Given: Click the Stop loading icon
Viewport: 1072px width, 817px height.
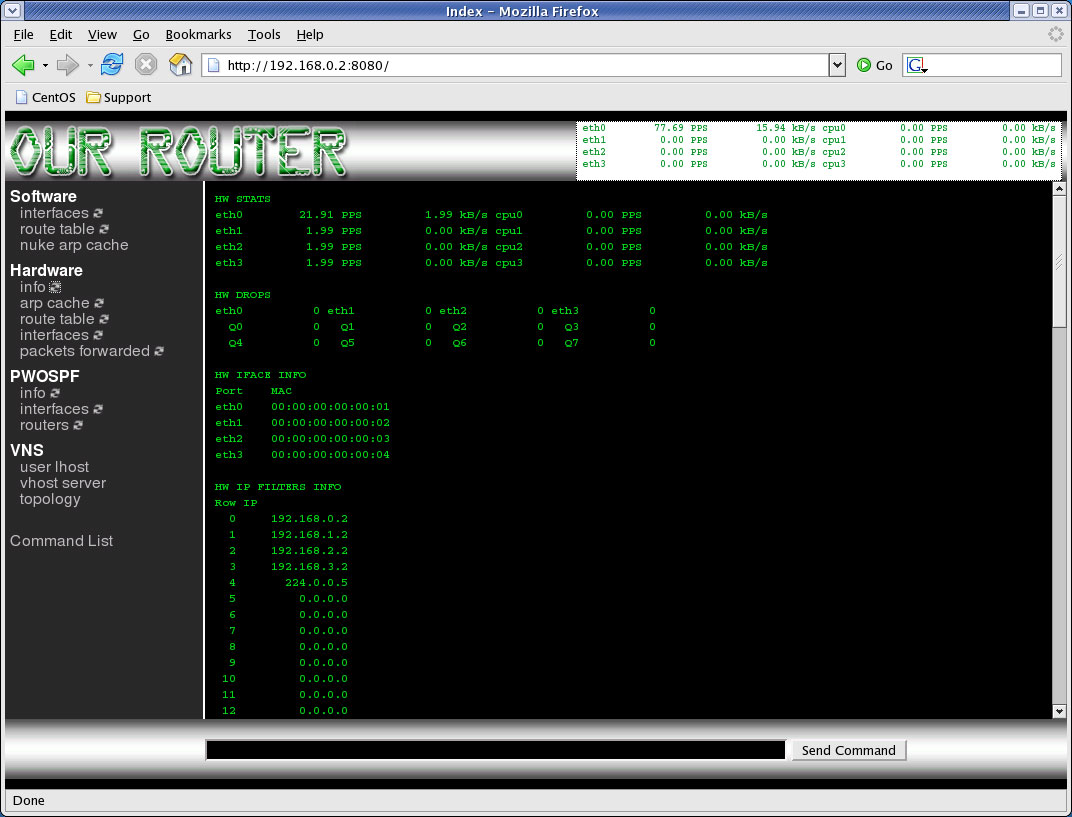Looking at the screenshot, I should 146,65.
